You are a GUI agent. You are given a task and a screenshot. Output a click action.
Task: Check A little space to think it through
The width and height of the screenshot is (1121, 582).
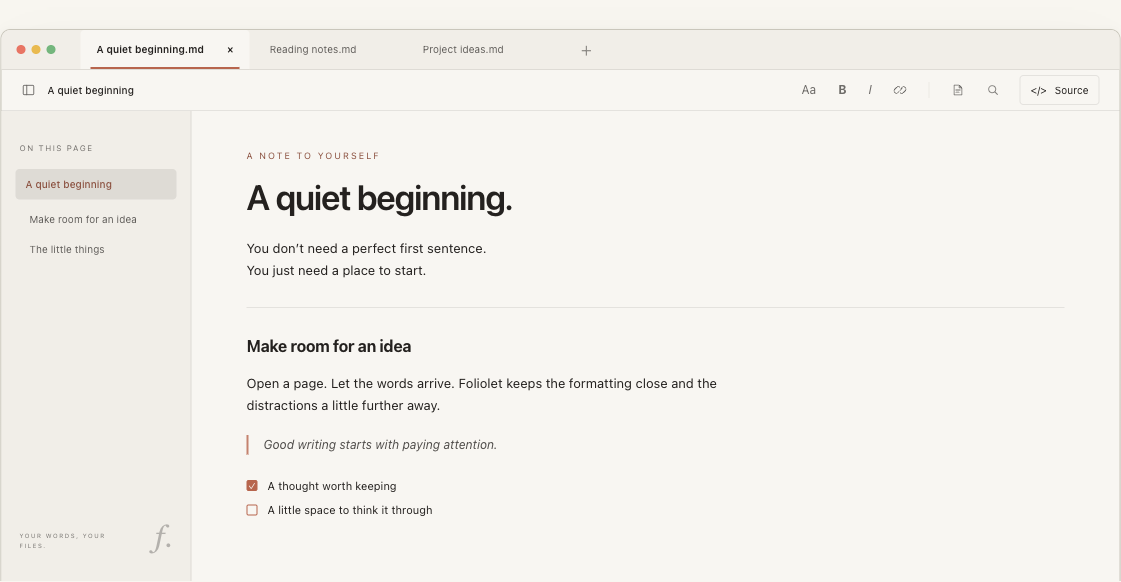tap(252, 510)
